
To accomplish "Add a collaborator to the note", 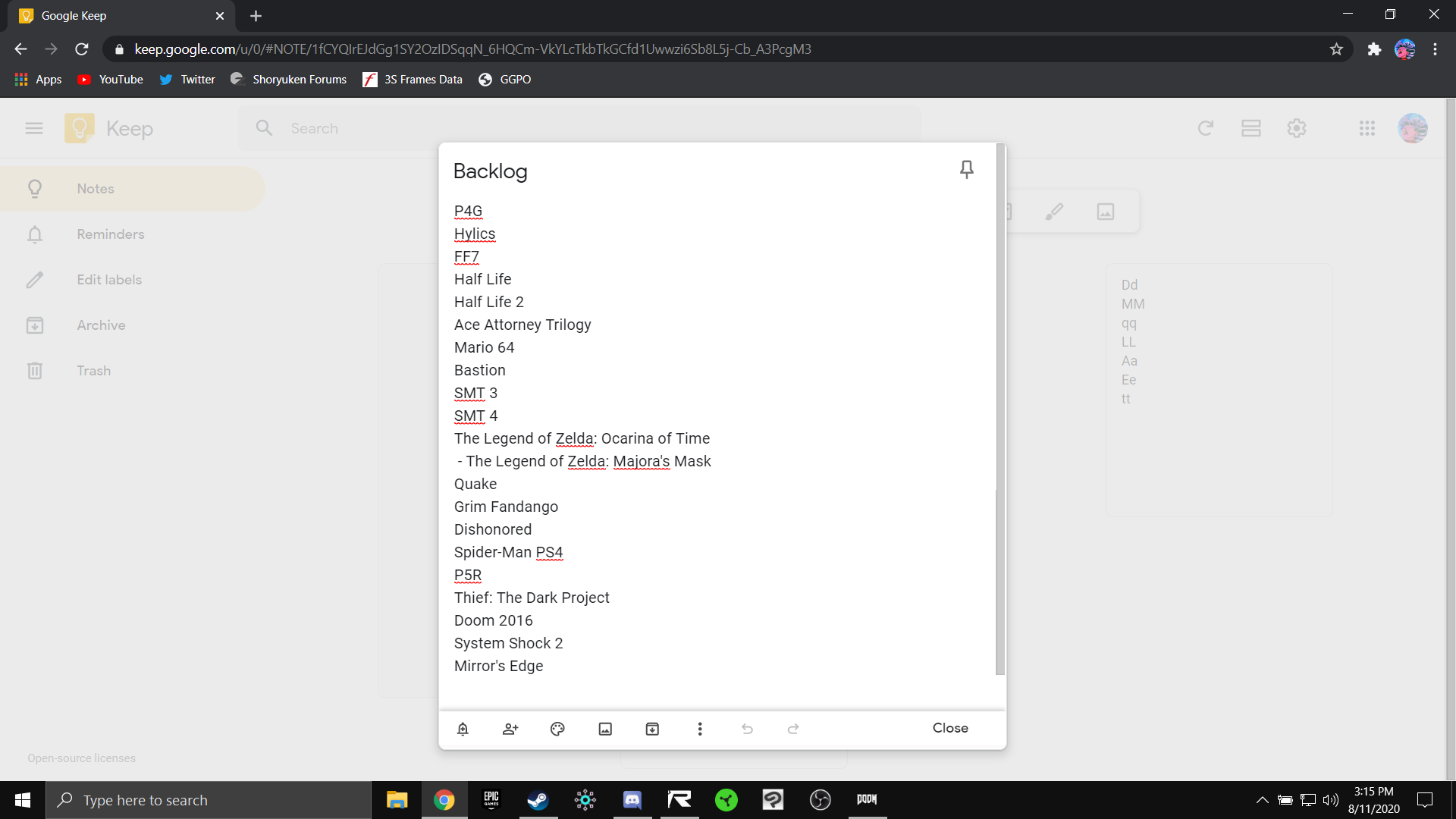I will pos(510,729).
